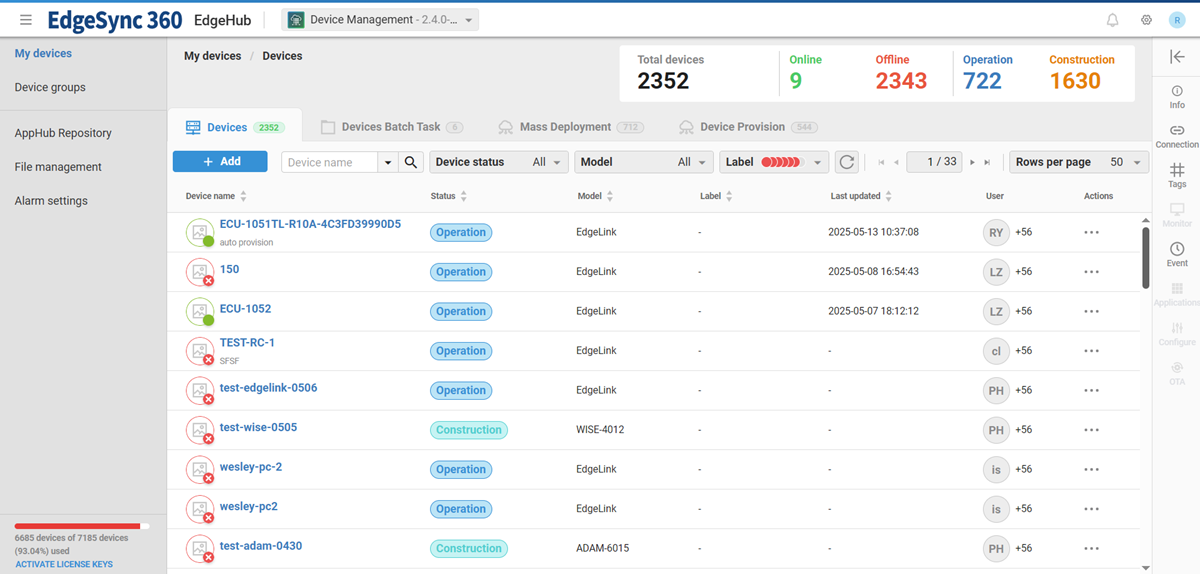Open the Tags panel
The height and width of the screenshot is (574, 1200).
pos(1177,176)
